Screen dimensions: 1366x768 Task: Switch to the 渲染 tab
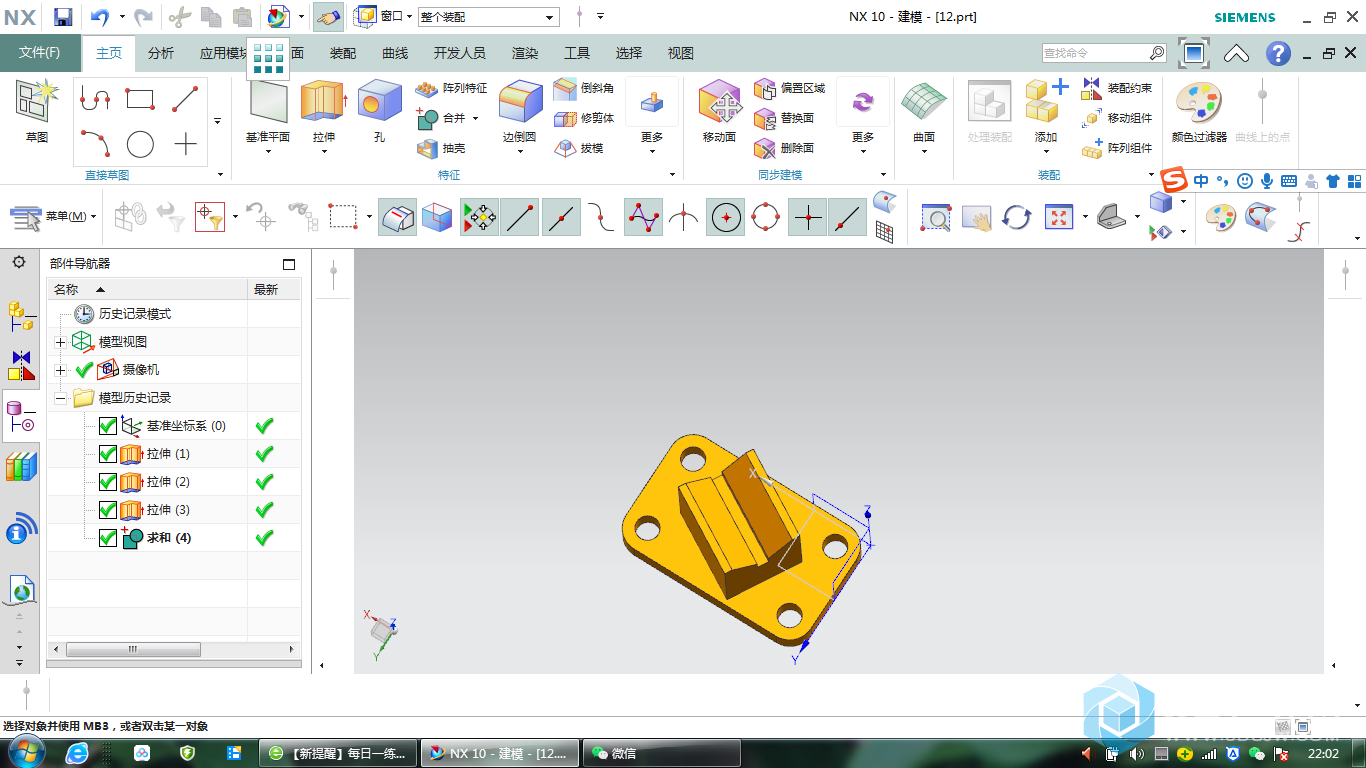pyautogui.click(x=525, y=53)
